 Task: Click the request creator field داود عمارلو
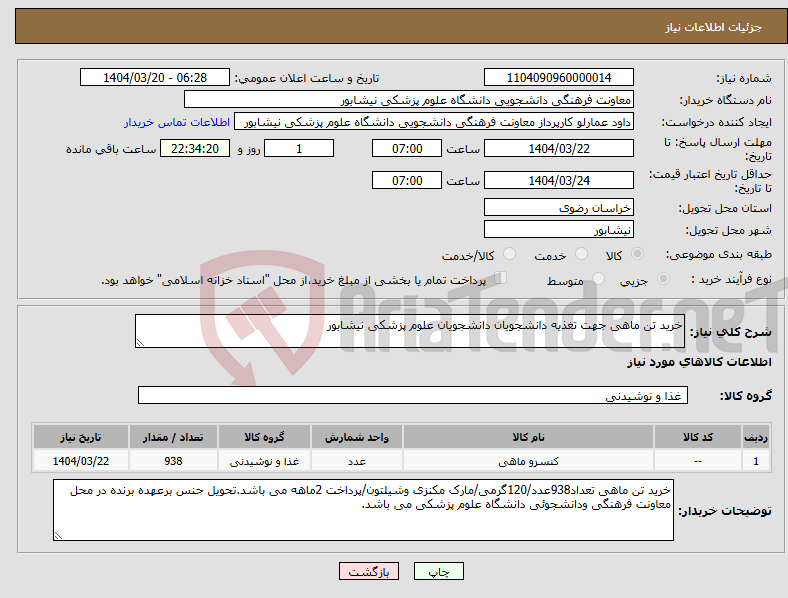coord(434,122)
